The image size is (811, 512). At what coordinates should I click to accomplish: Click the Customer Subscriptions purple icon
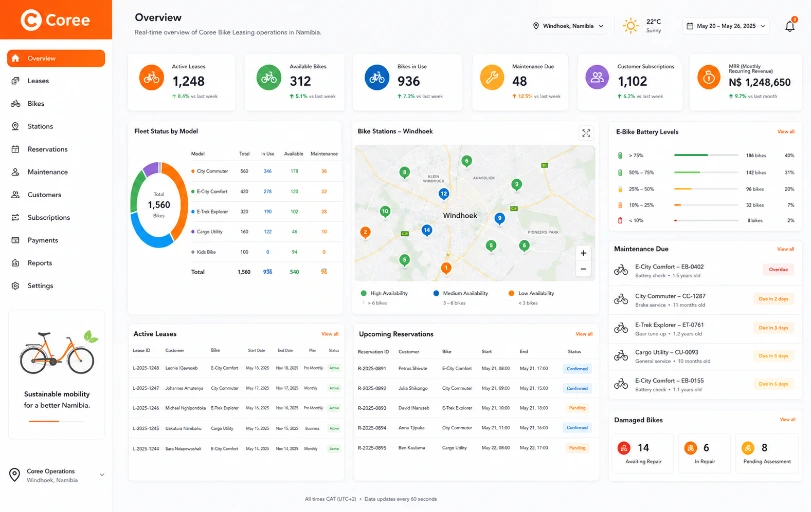click(597, 78)
